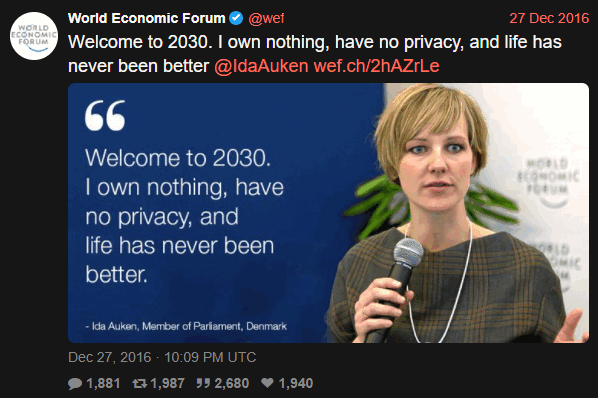
Task: Click the Ida Auken attribution caption
Action: tap(186, 326)
